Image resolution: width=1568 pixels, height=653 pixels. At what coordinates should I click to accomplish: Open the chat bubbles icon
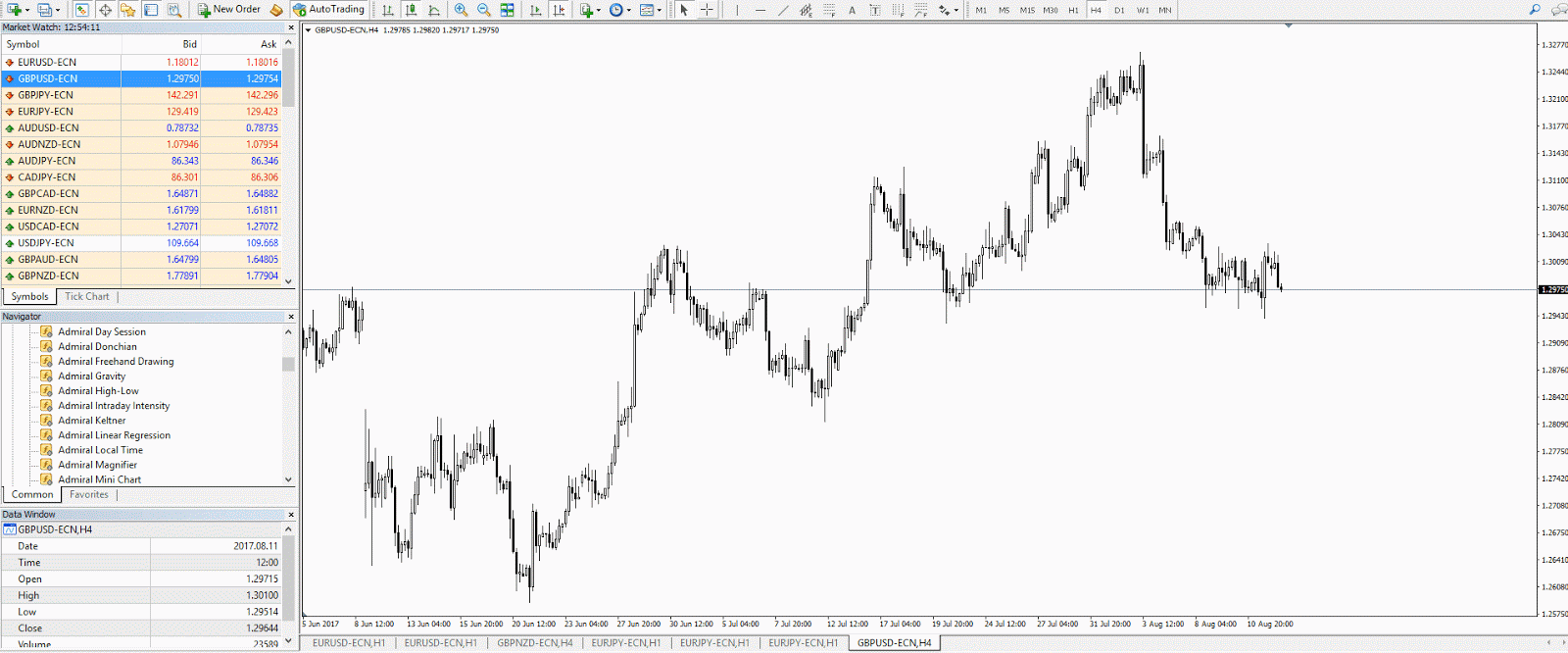pyautogui.click(x=1558, y=10)
